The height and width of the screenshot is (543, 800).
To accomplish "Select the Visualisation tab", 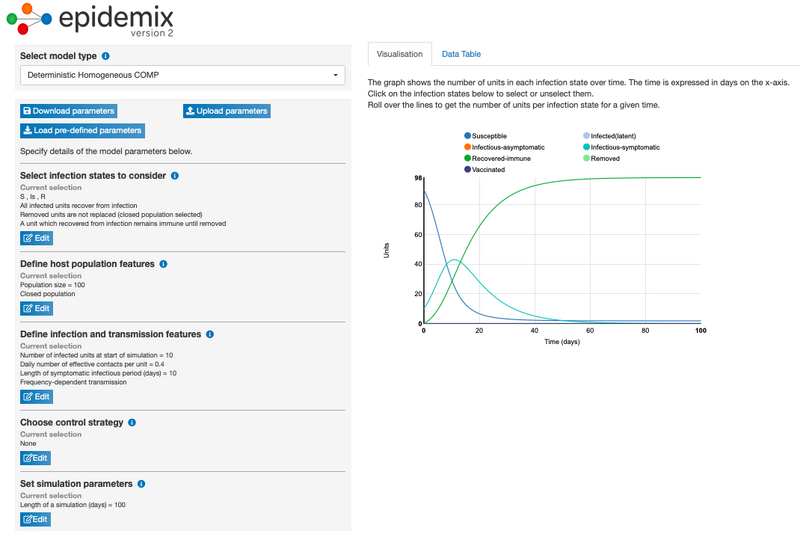I will (x=399, y=54).
